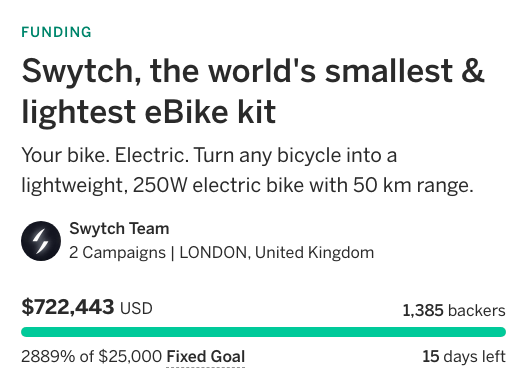Screen dimensions: 521x384
Task: Click the 2889% funded percentage
Action: pos(48,356)
